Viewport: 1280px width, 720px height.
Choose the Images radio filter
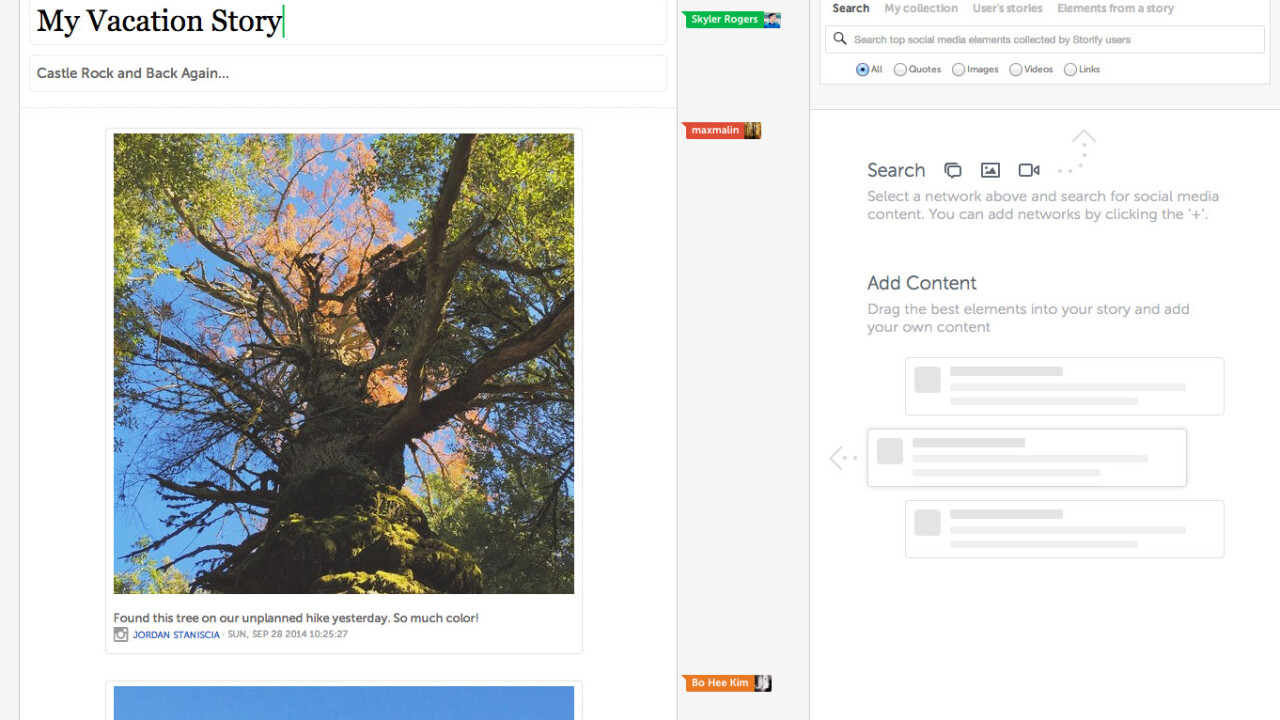[x=958, y=70]
